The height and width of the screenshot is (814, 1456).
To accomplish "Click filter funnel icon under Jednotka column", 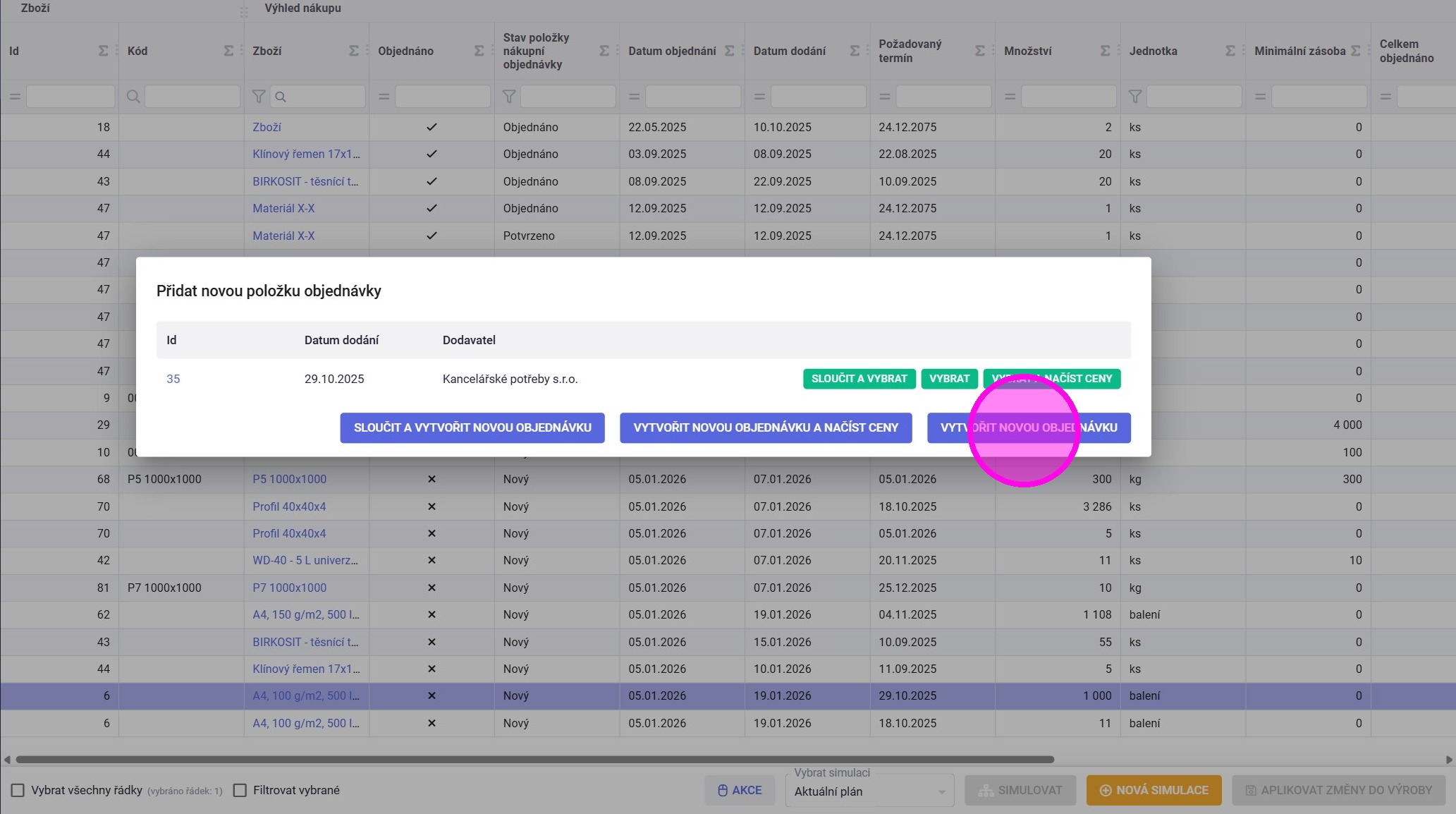I will 1134,97.
